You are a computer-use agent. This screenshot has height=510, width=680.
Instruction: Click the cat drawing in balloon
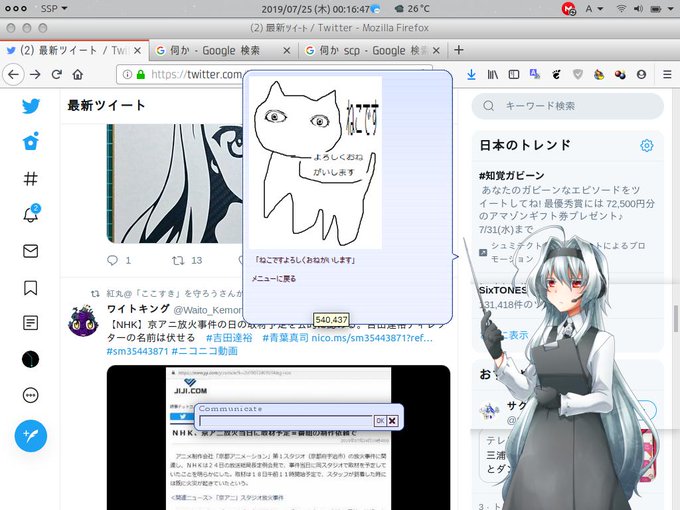pos(315,163)
